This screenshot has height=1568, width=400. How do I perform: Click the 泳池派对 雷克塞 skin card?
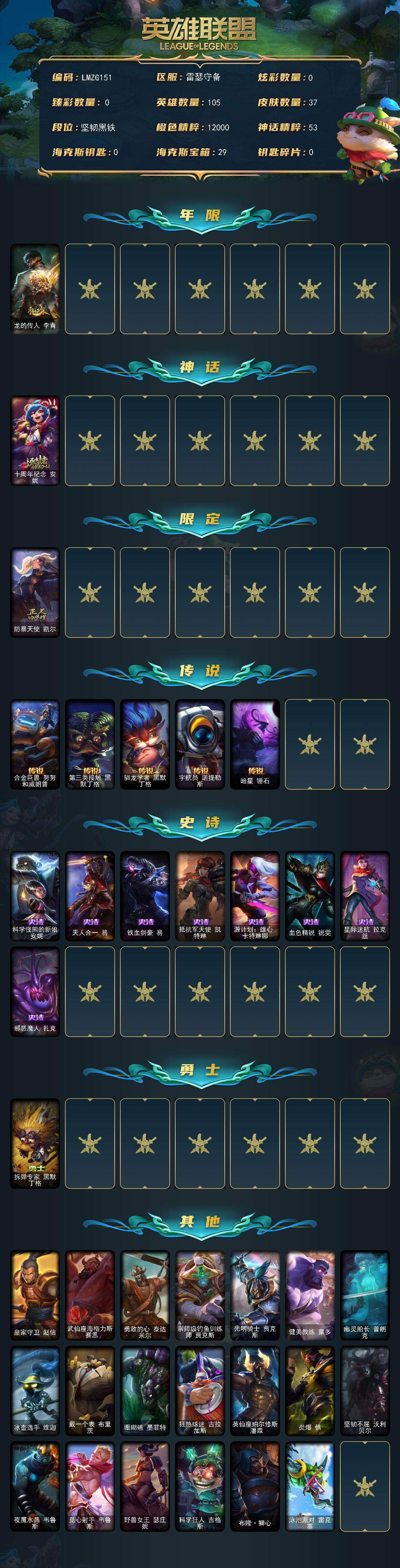coord(309,1486)
